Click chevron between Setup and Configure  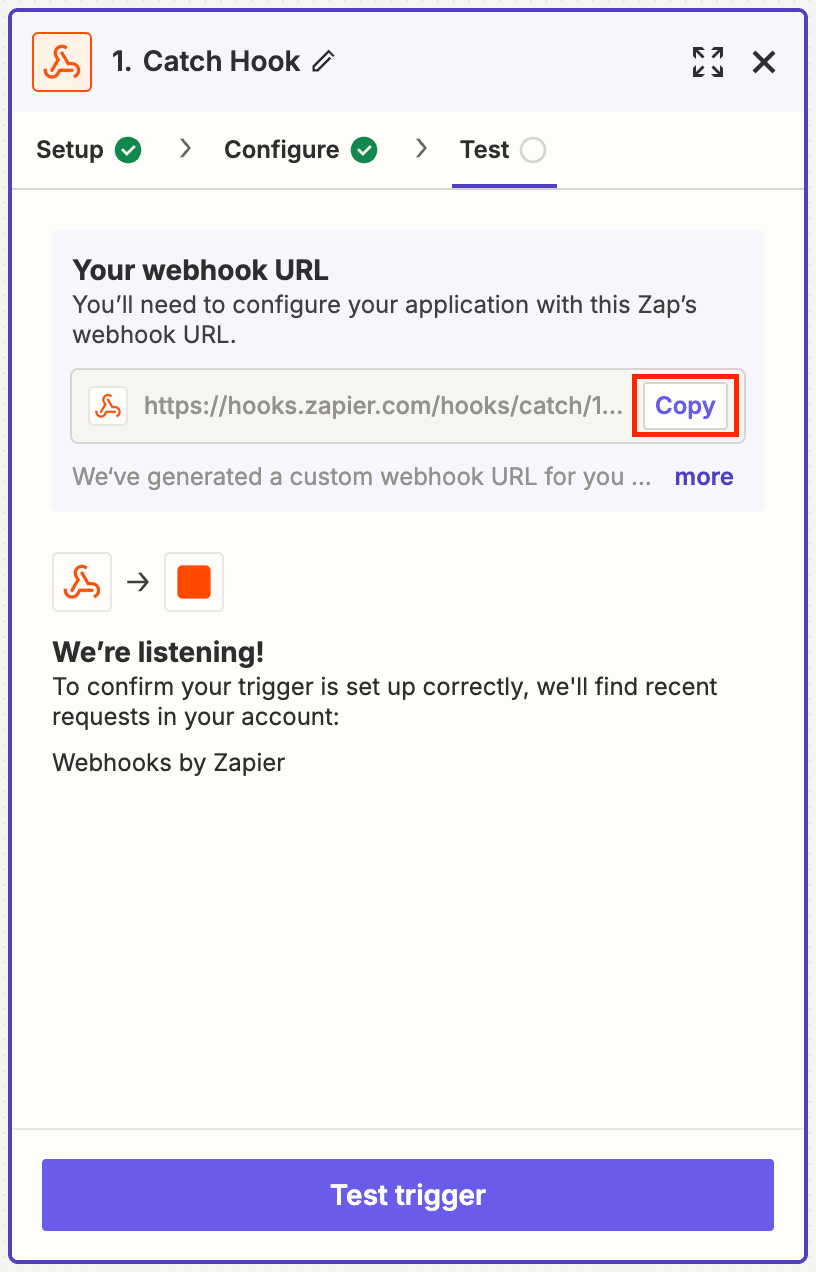point(185,149)
